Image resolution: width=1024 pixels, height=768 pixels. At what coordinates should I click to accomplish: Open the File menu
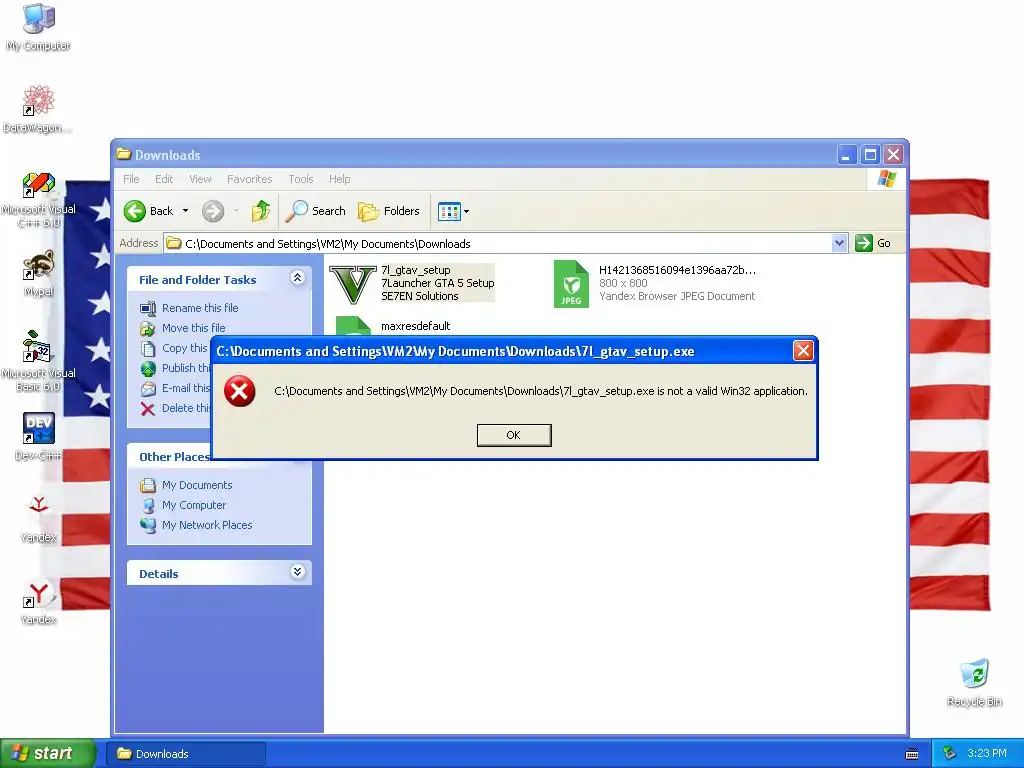click(131, 179)
